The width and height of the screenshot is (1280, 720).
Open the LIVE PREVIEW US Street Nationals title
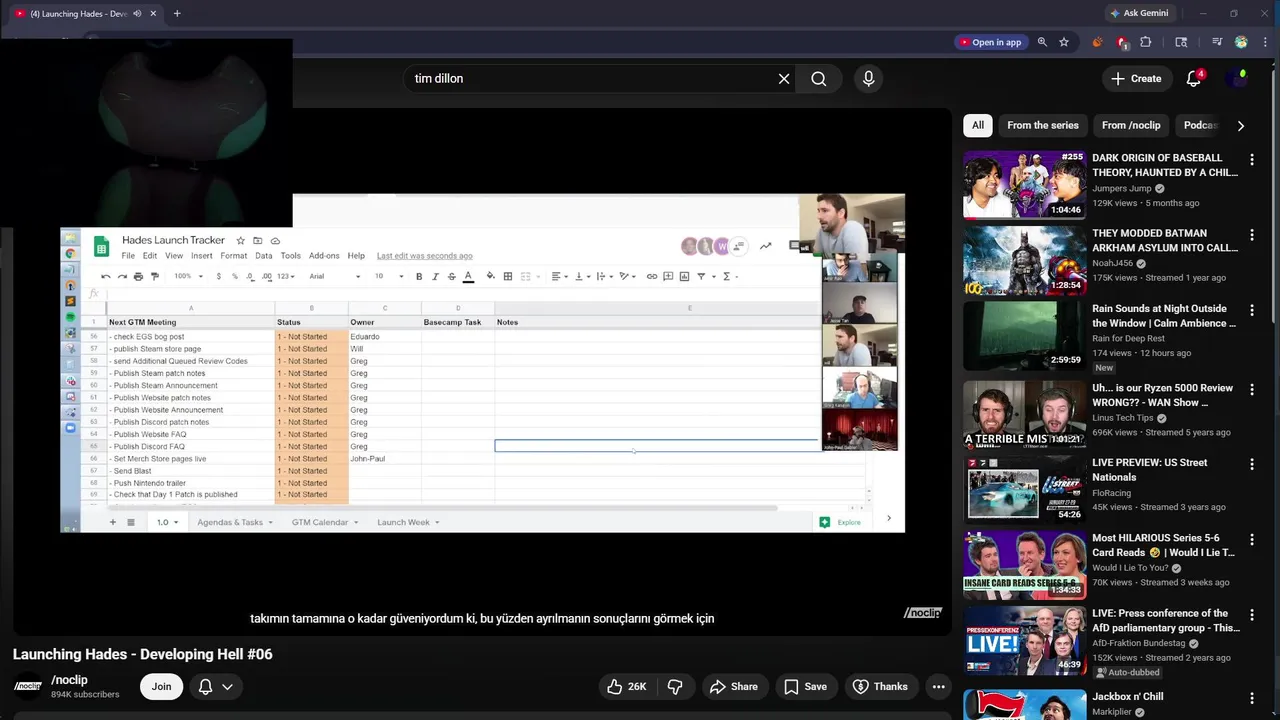[1150, 470]
